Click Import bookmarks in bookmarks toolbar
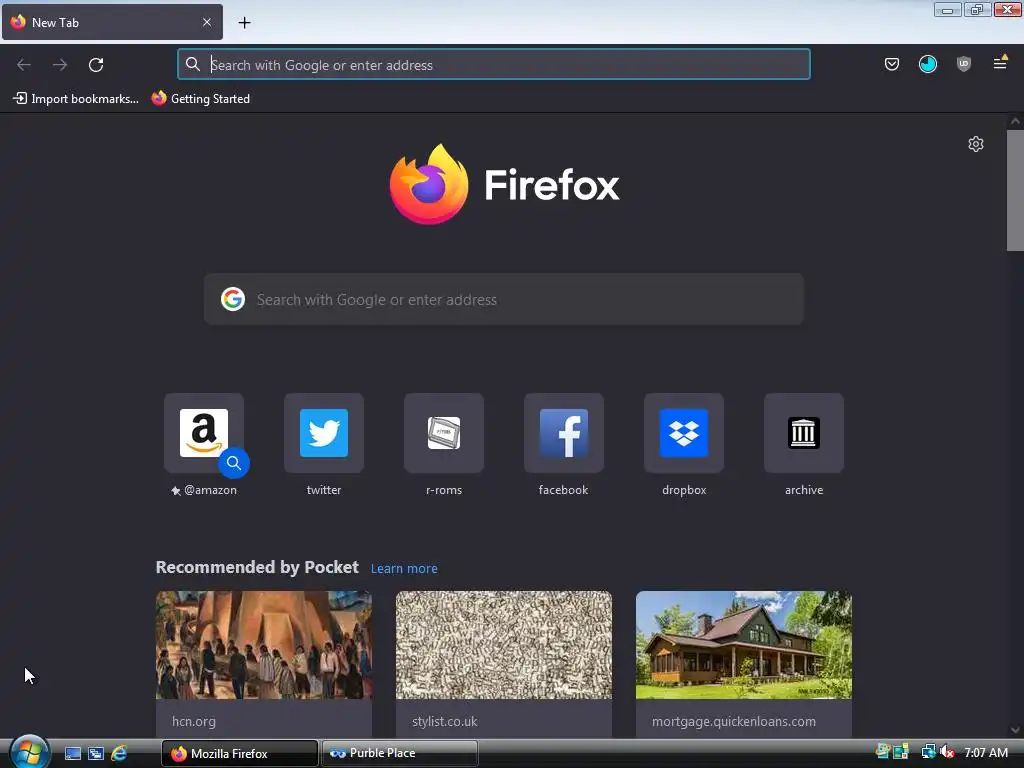 pyautogui.click(x=76, y=99)
